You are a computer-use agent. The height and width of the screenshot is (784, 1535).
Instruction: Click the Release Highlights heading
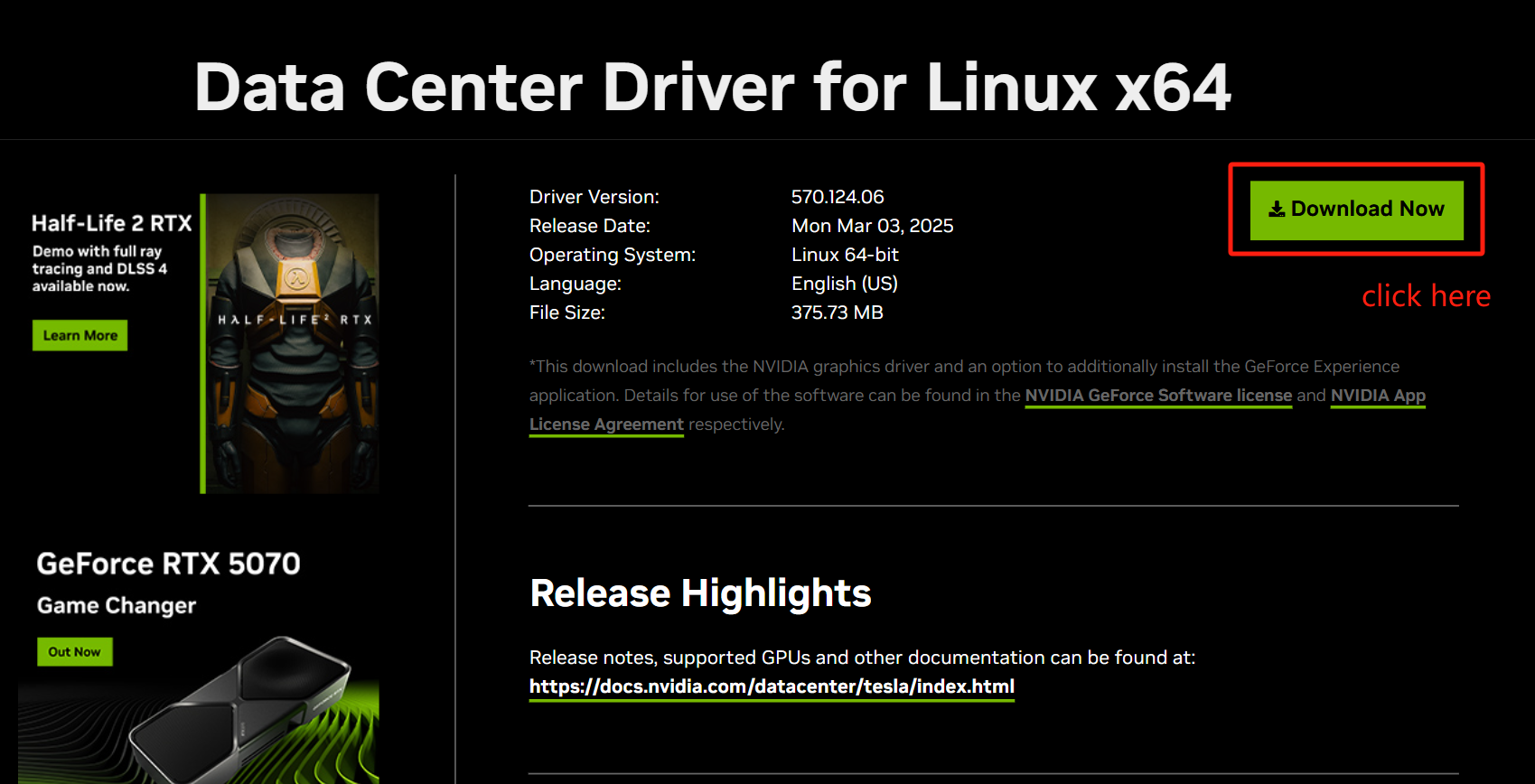point(700,593)
